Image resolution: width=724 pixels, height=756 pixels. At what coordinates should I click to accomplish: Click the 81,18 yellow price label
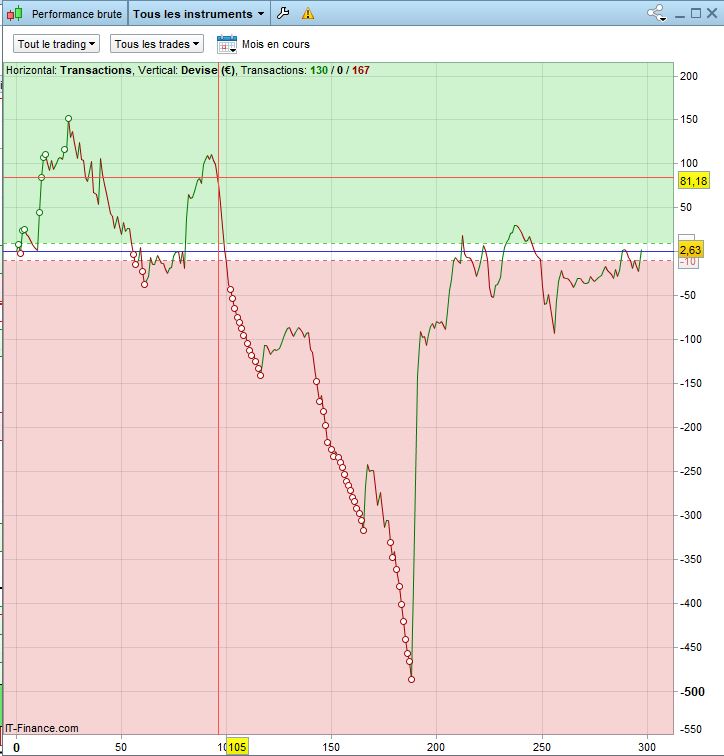click(x=694, y=181)
